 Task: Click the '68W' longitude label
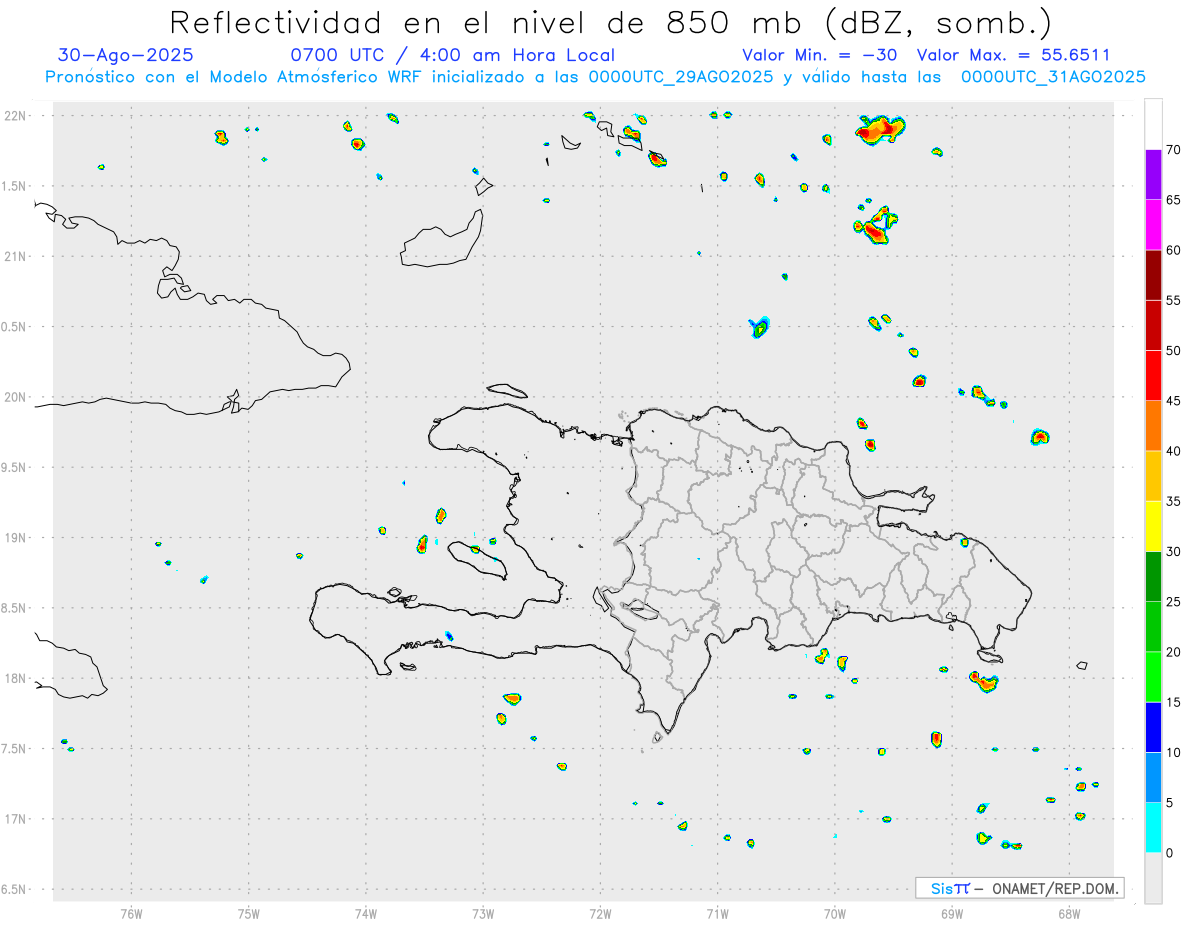tap(1068, 913)
